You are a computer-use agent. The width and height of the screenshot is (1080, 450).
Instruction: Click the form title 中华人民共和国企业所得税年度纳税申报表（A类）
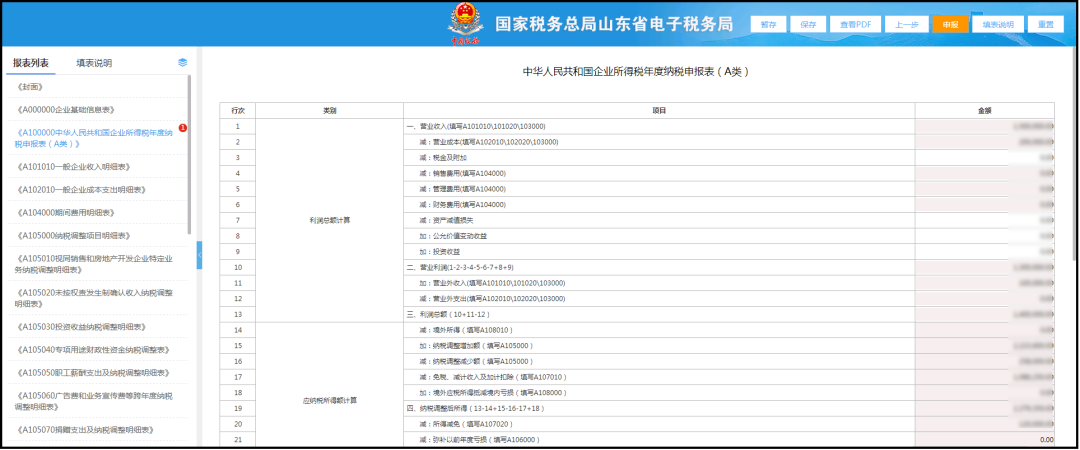click(x=636, y=72)
